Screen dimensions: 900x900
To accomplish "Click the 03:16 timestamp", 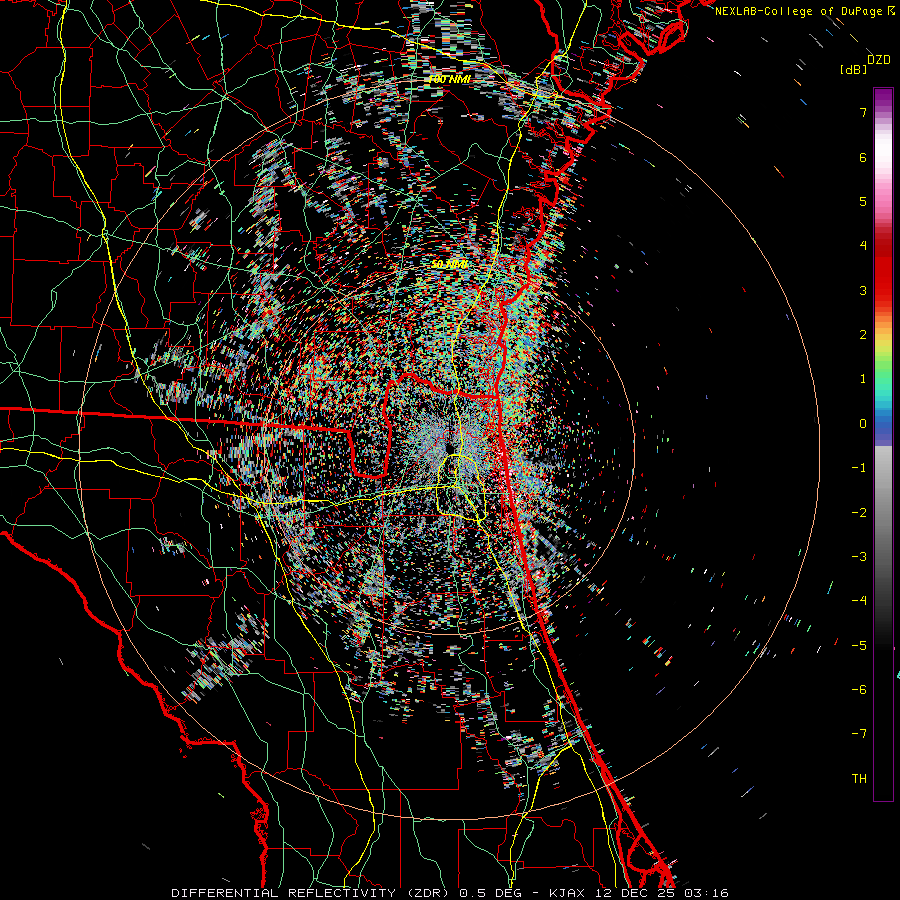I will (707, 893).
